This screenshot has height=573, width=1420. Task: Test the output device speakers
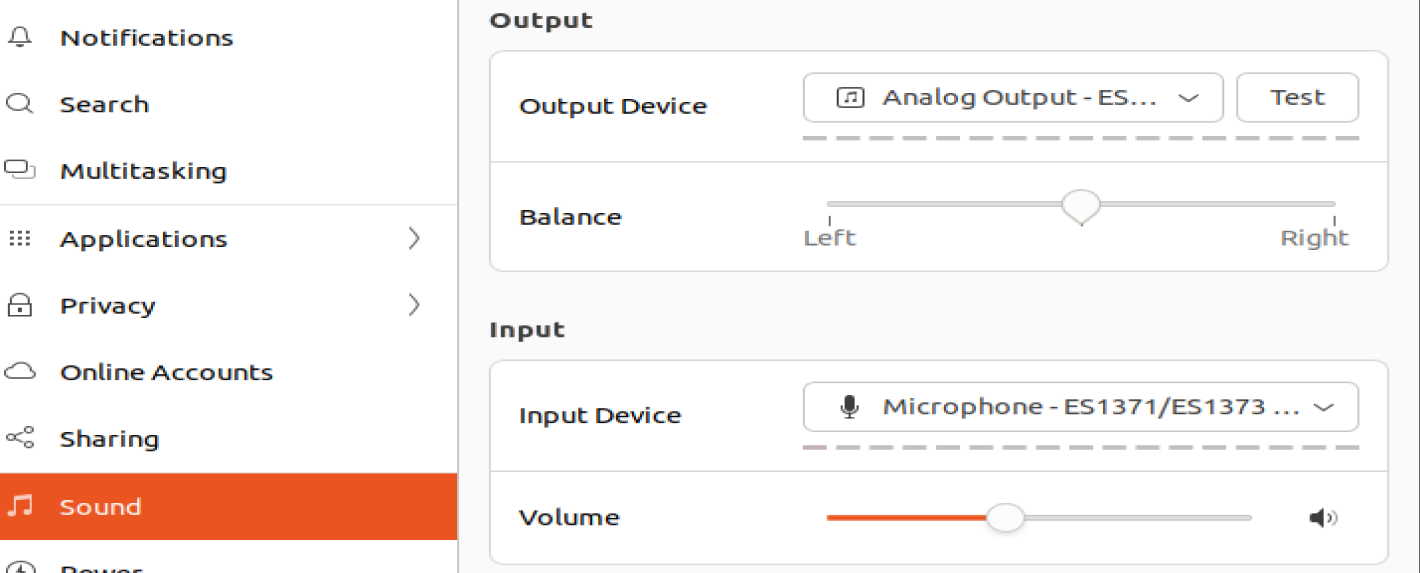(1298, 98)
